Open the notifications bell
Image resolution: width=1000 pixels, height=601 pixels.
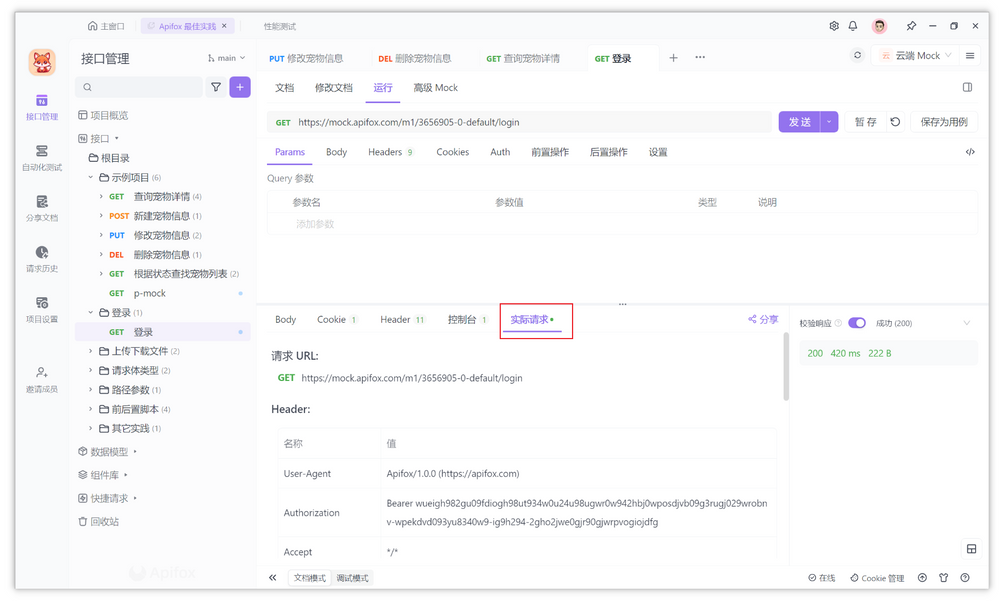853,25
